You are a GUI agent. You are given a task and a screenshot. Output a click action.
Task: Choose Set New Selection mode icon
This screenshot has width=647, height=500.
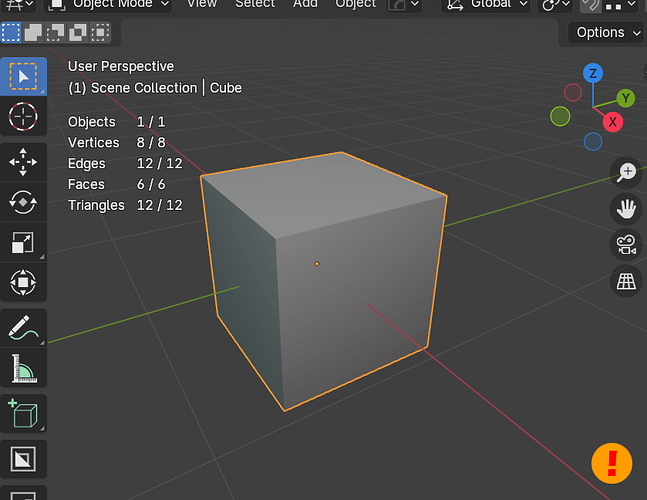[x=11, y=33]
